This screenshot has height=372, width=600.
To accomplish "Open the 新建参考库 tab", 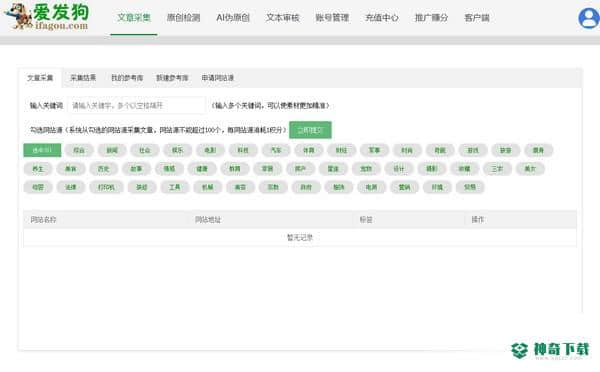I will (x=172, y=78).
